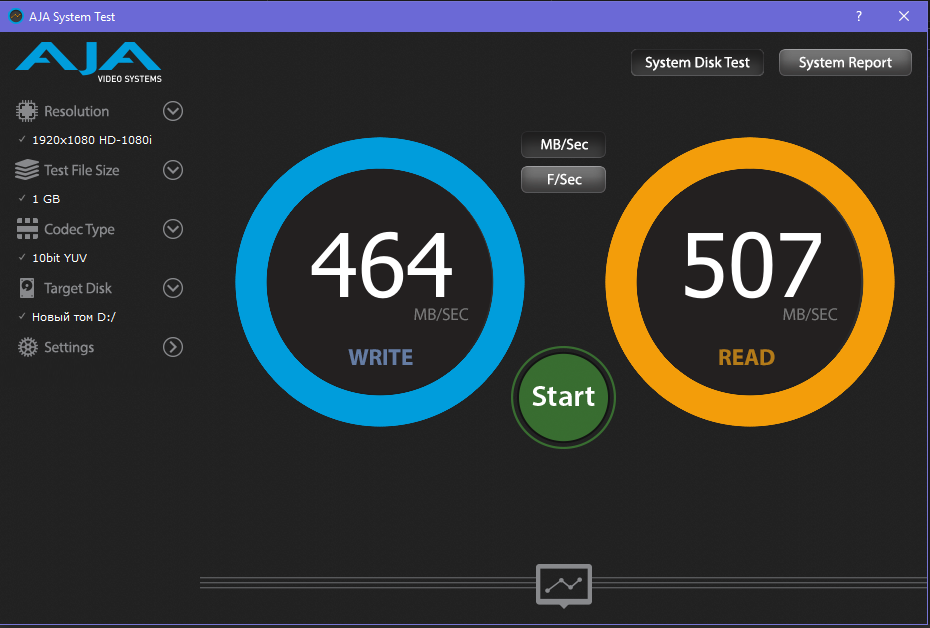Expand the Test File Size dropdown arrow
This screenshot has height=628, width=930.
pyautogui.click(x=173, y=170)
